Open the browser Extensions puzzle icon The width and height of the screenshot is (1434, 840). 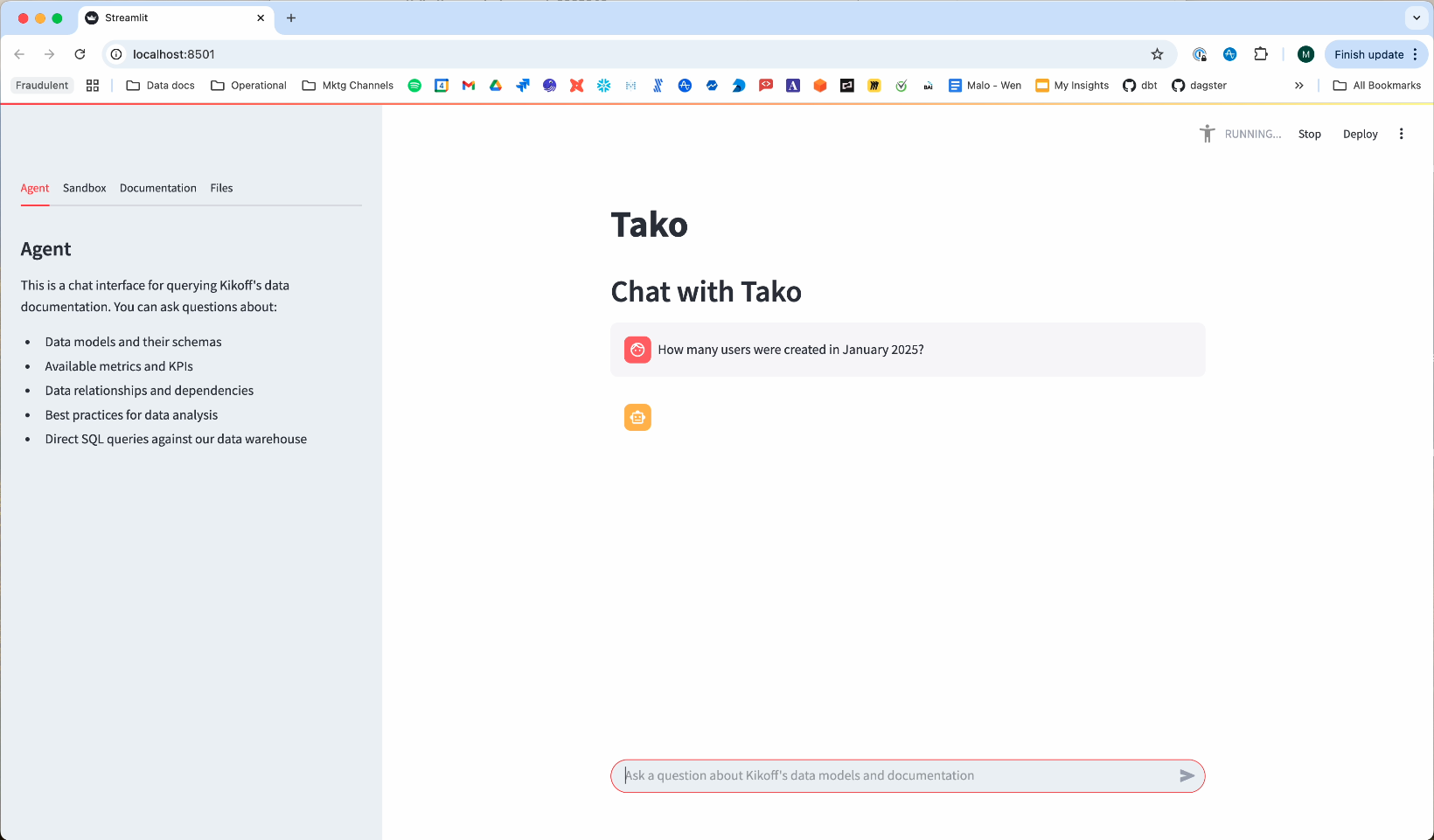(1261, 54)
